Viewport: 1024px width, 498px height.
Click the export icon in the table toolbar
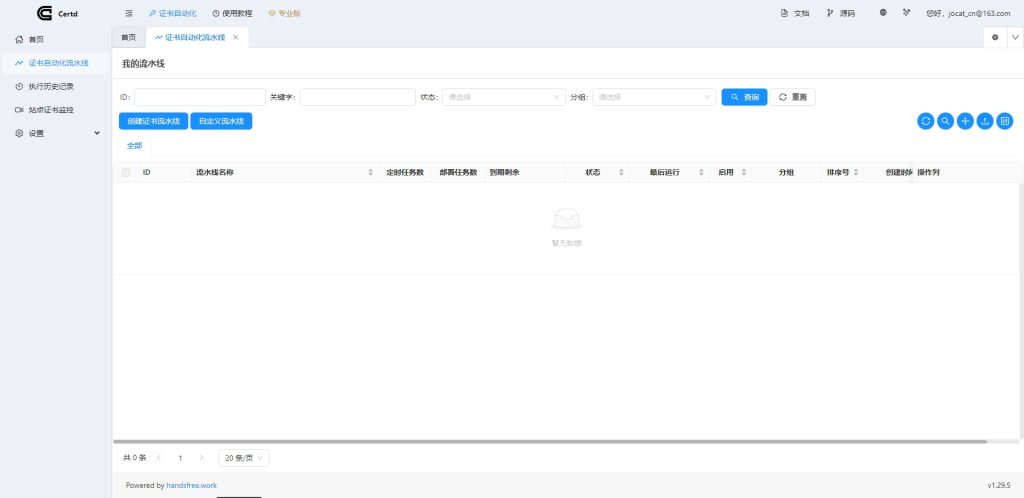984,121
